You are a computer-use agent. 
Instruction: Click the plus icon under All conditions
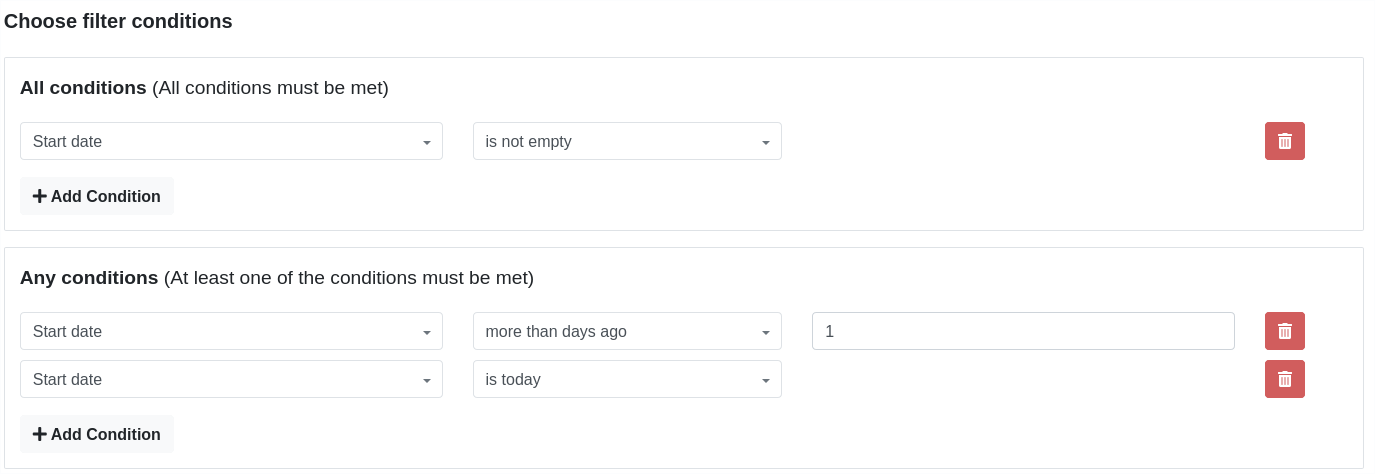pyautogui.click(x=40, y=196)
